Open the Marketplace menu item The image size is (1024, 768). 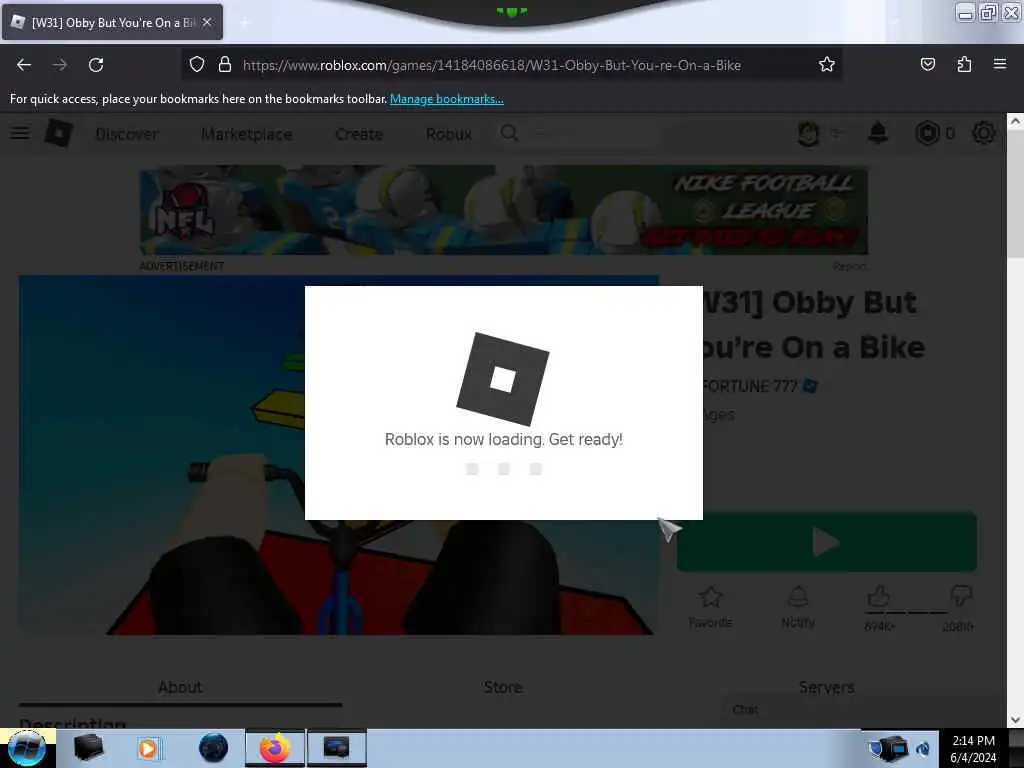[246, 134]
